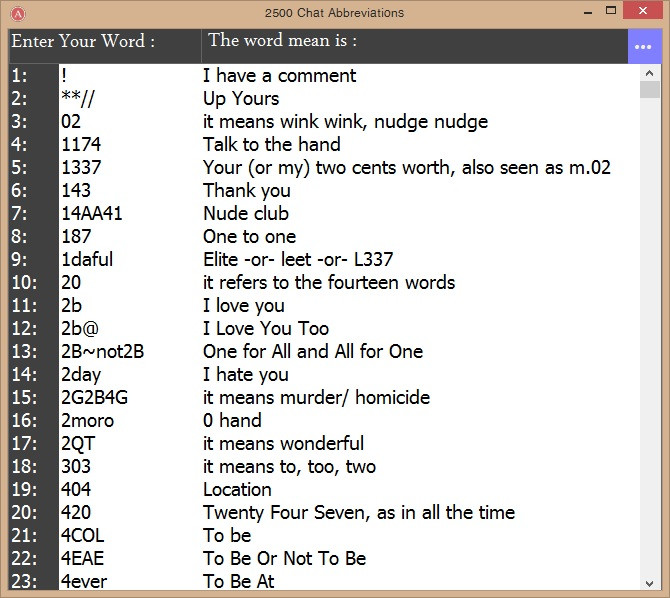Click 'it refers to the fourteen words'

[329, 283]
